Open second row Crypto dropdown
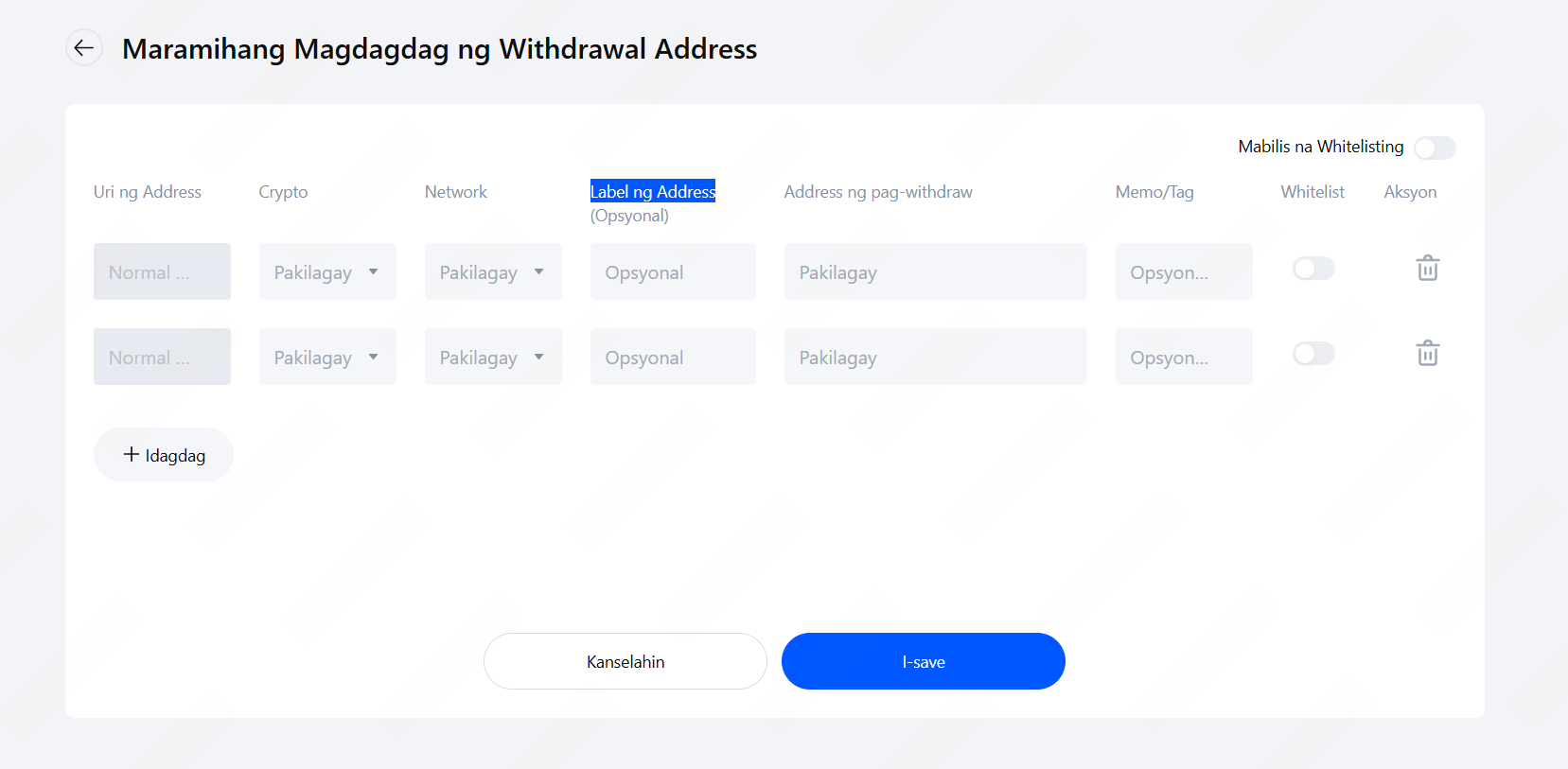Screen dimensions: 1568x769 327,358
